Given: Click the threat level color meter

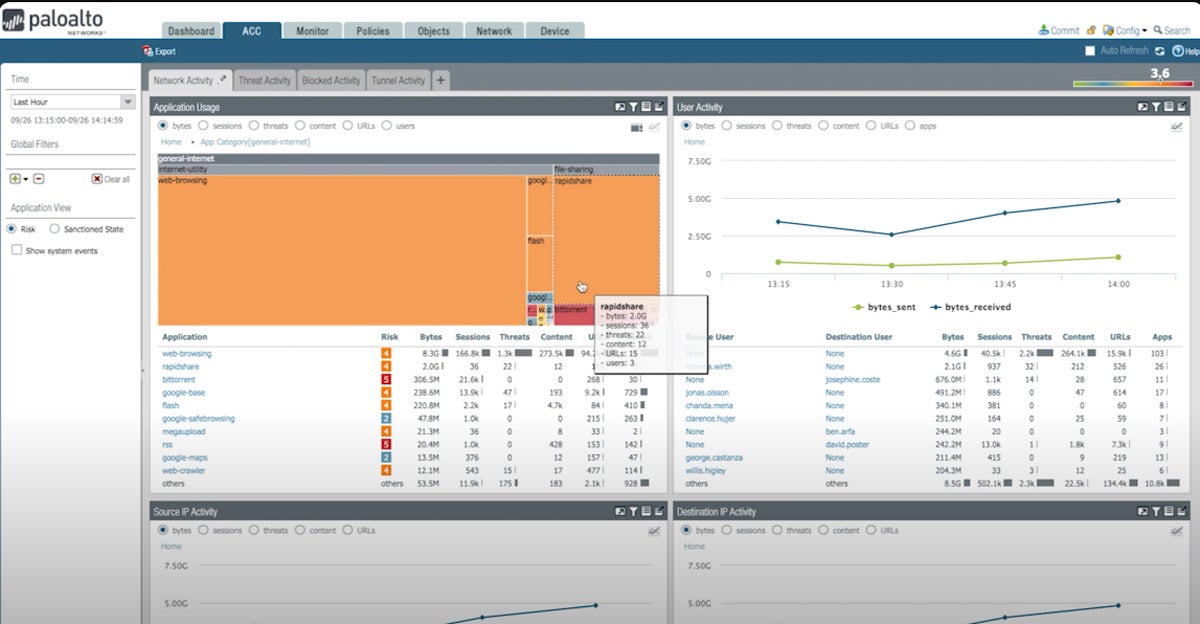Looking at the screenshot, I should coord(1135,85).
